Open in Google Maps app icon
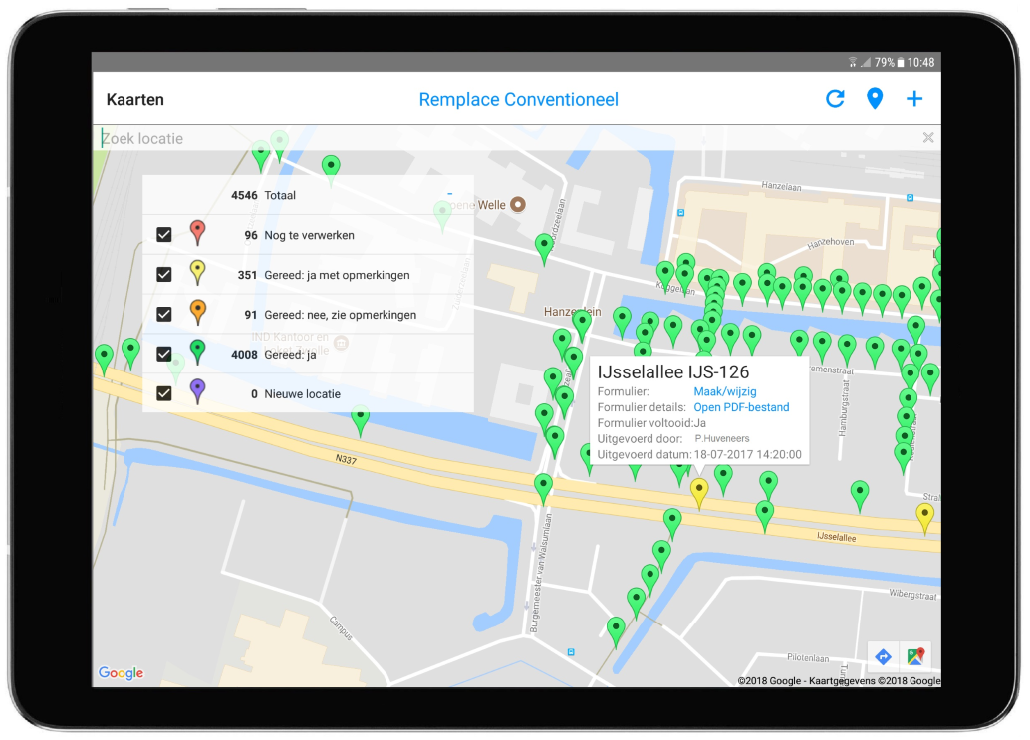 pyautogui.click(x=916, y=656)
